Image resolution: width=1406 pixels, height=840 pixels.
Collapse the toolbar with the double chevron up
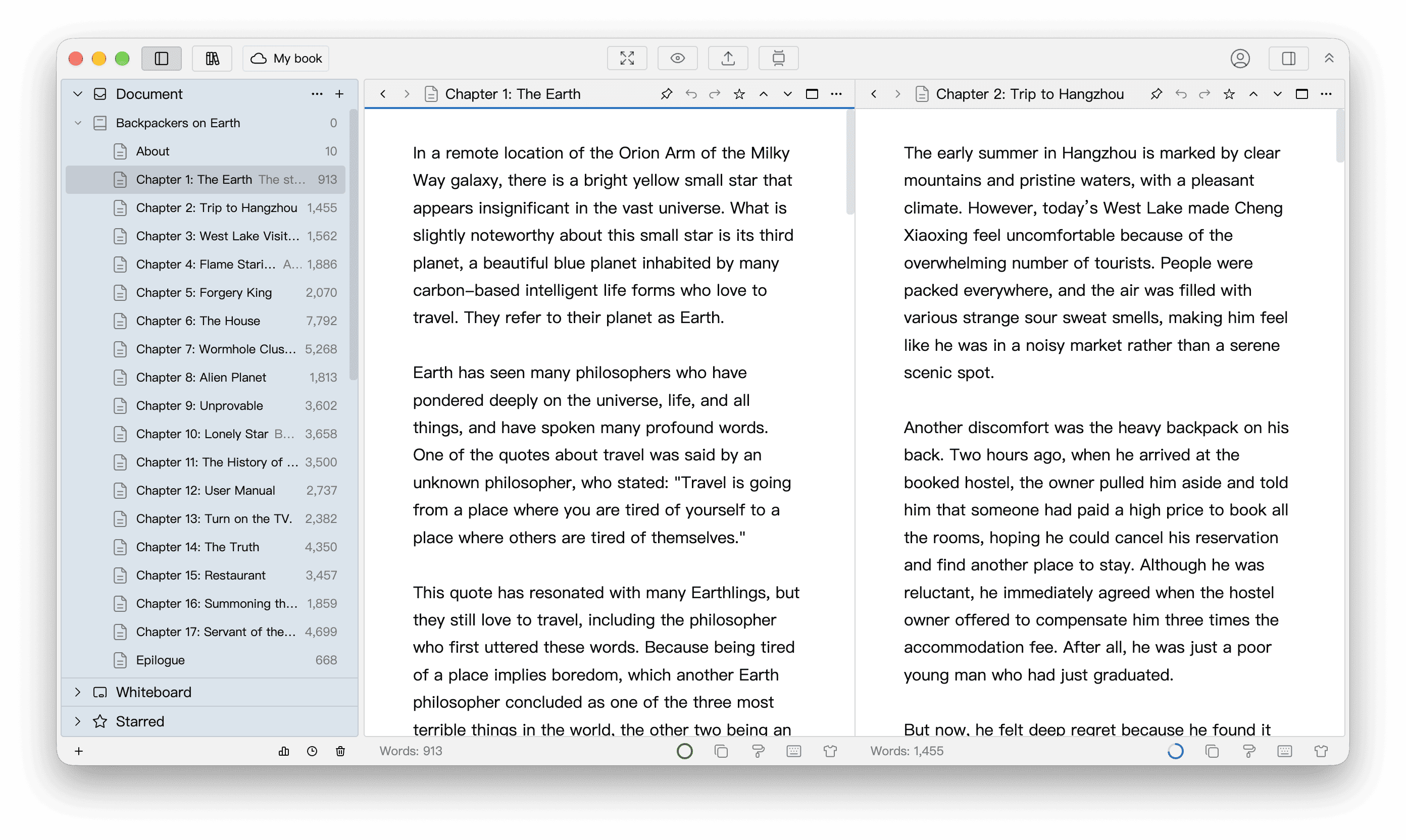(1329, 58)
